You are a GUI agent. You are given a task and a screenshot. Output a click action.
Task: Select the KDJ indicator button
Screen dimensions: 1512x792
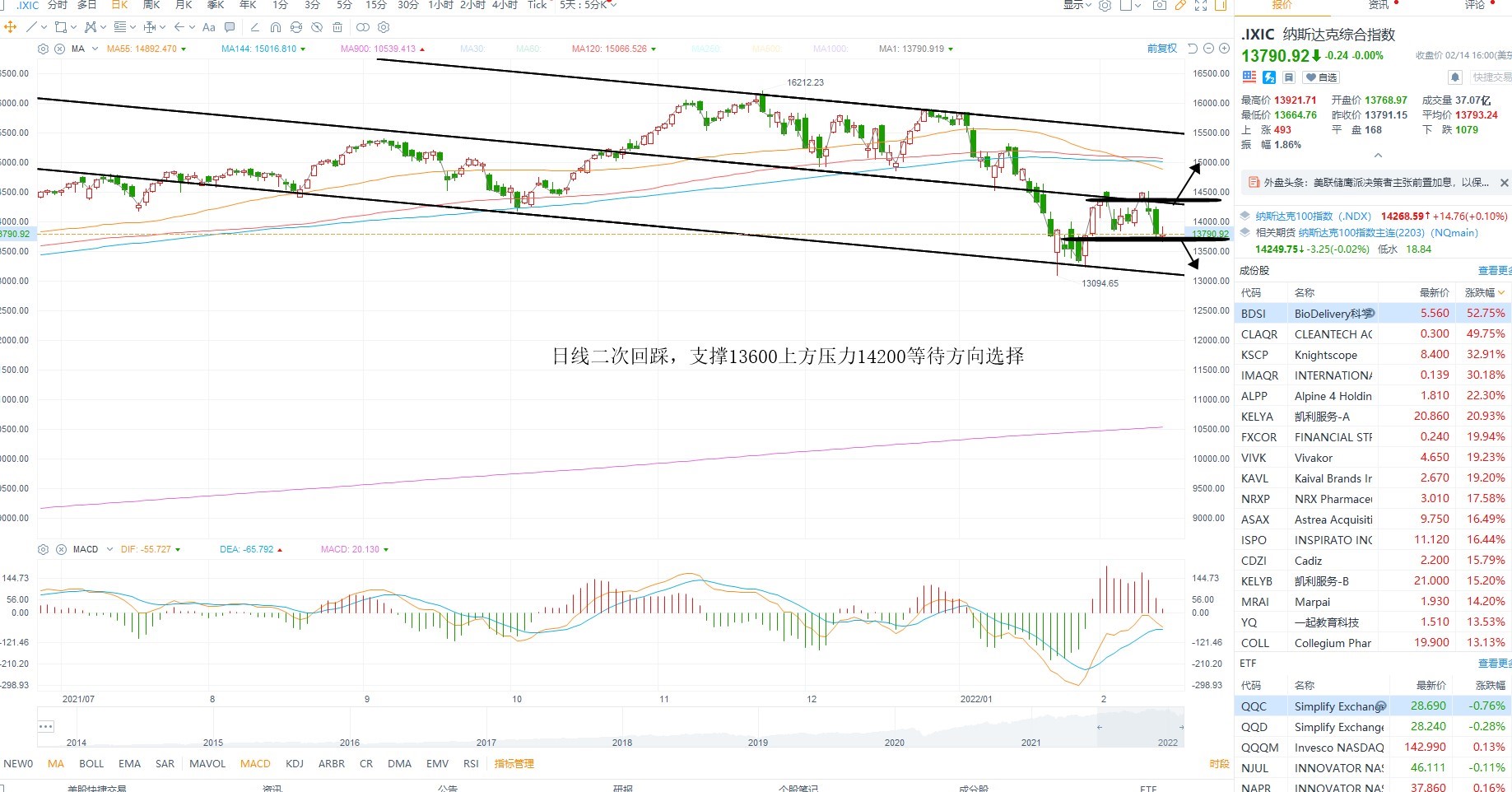[x=295, y=764]
